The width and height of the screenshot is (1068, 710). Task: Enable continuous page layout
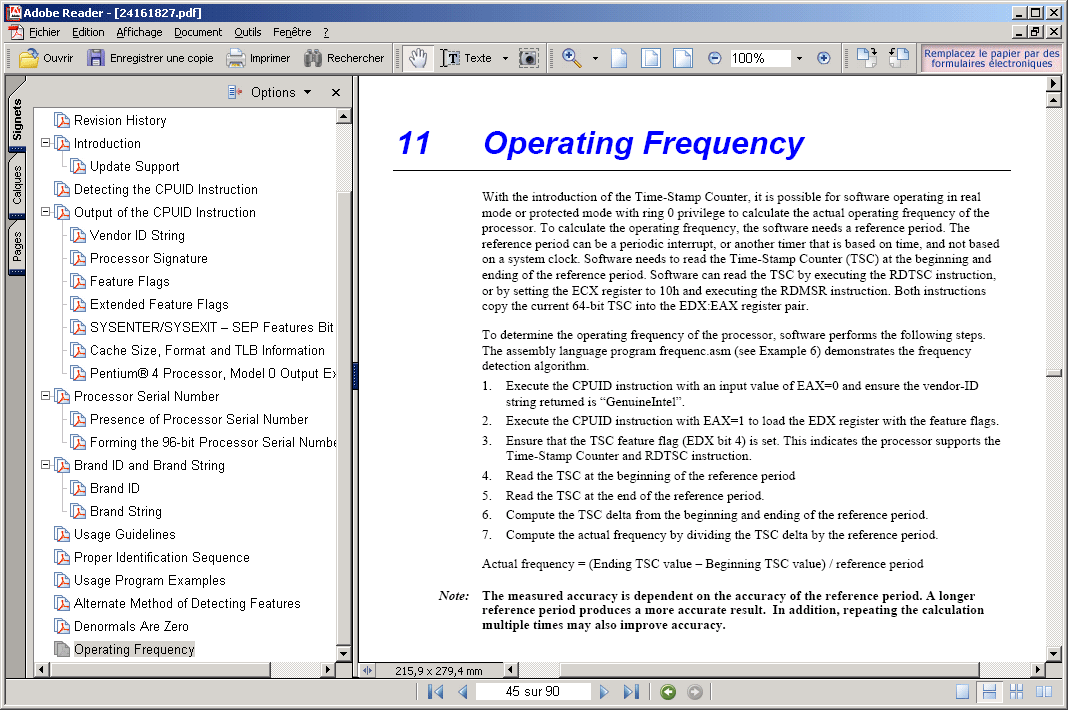(x=989, y=692)
